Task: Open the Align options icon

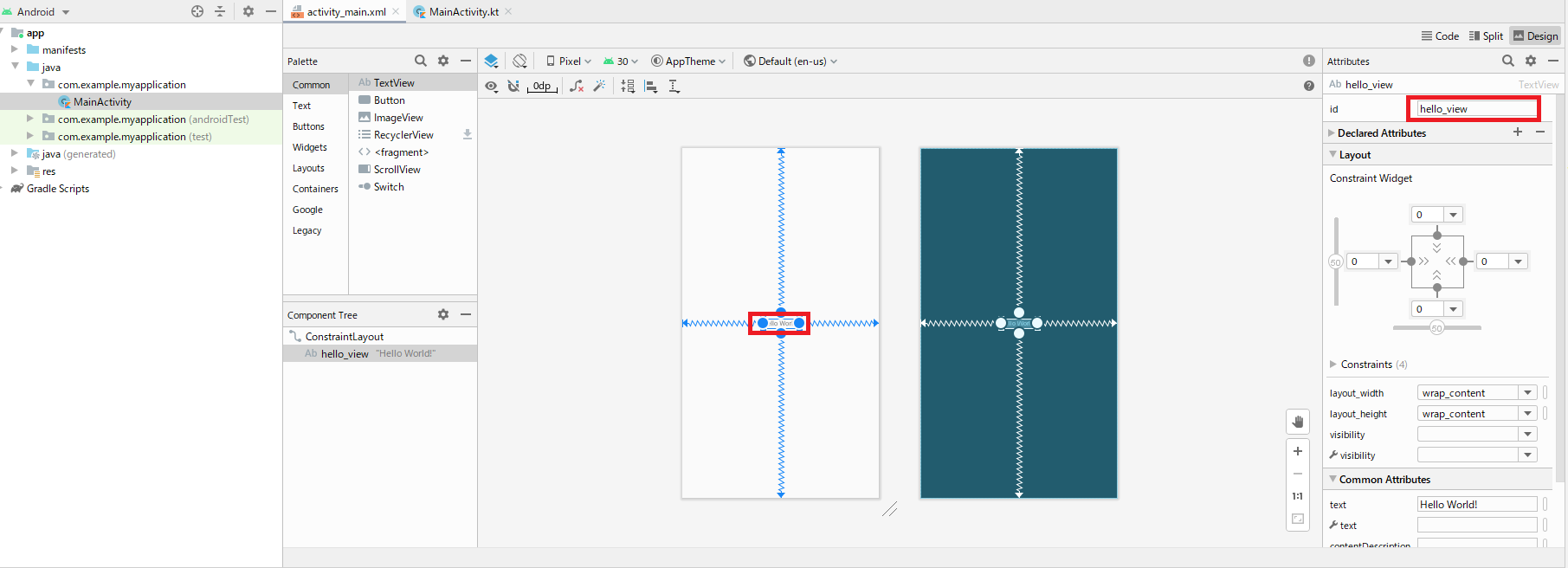Action: pyautogui.click(x=651, y=86)
